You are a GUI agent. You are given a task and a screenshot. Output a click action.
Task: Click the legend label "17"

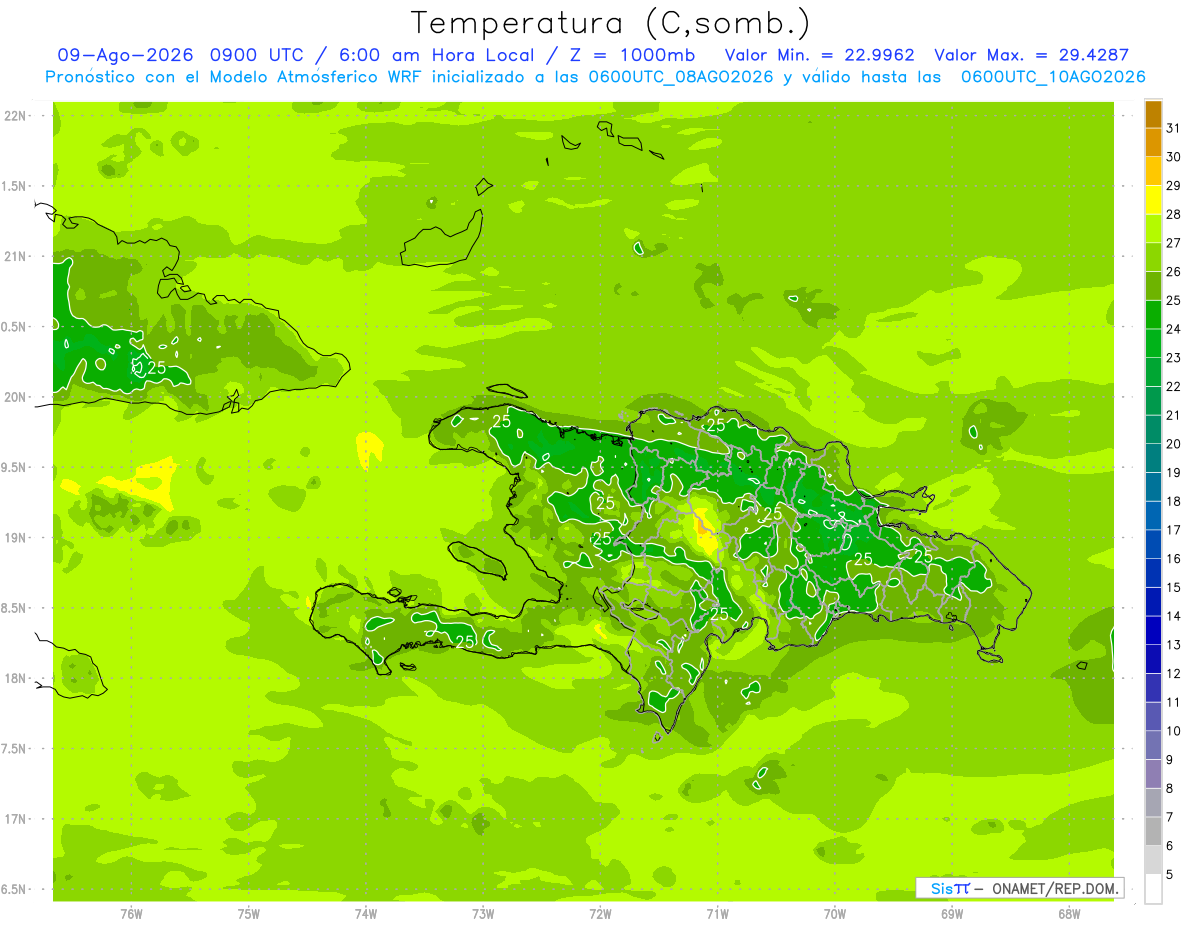[x=1174, y=530]
